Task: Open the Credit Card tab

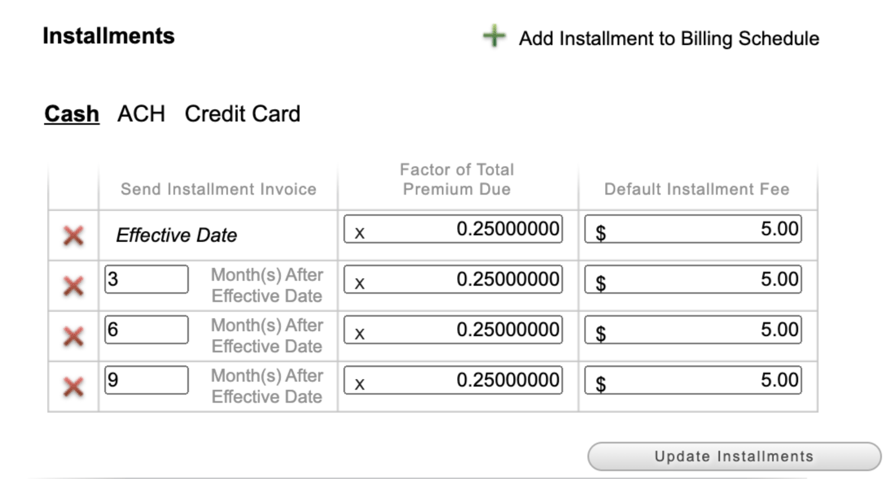Action: (242, 113)
